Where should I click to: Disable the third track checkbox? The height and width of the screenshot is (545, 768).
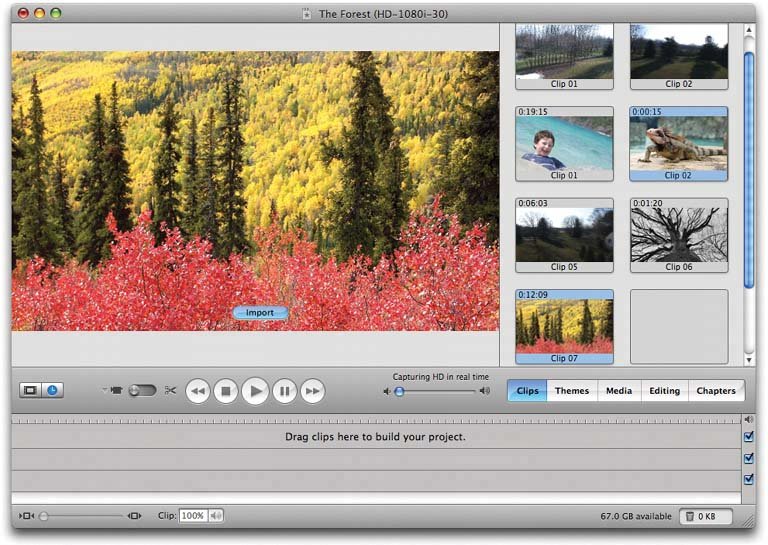click(749, 480)
